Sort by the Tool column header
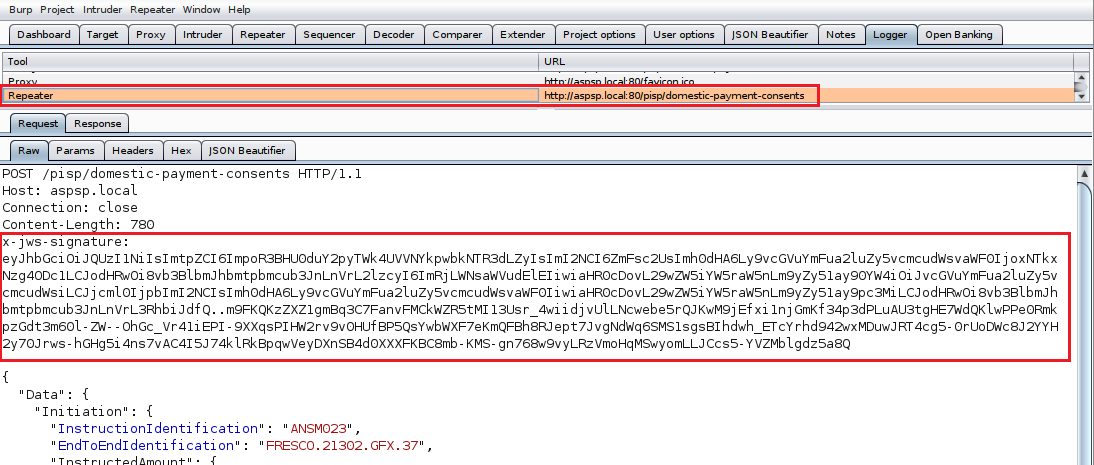1094x465 pixels. click(x=270, y=62)
